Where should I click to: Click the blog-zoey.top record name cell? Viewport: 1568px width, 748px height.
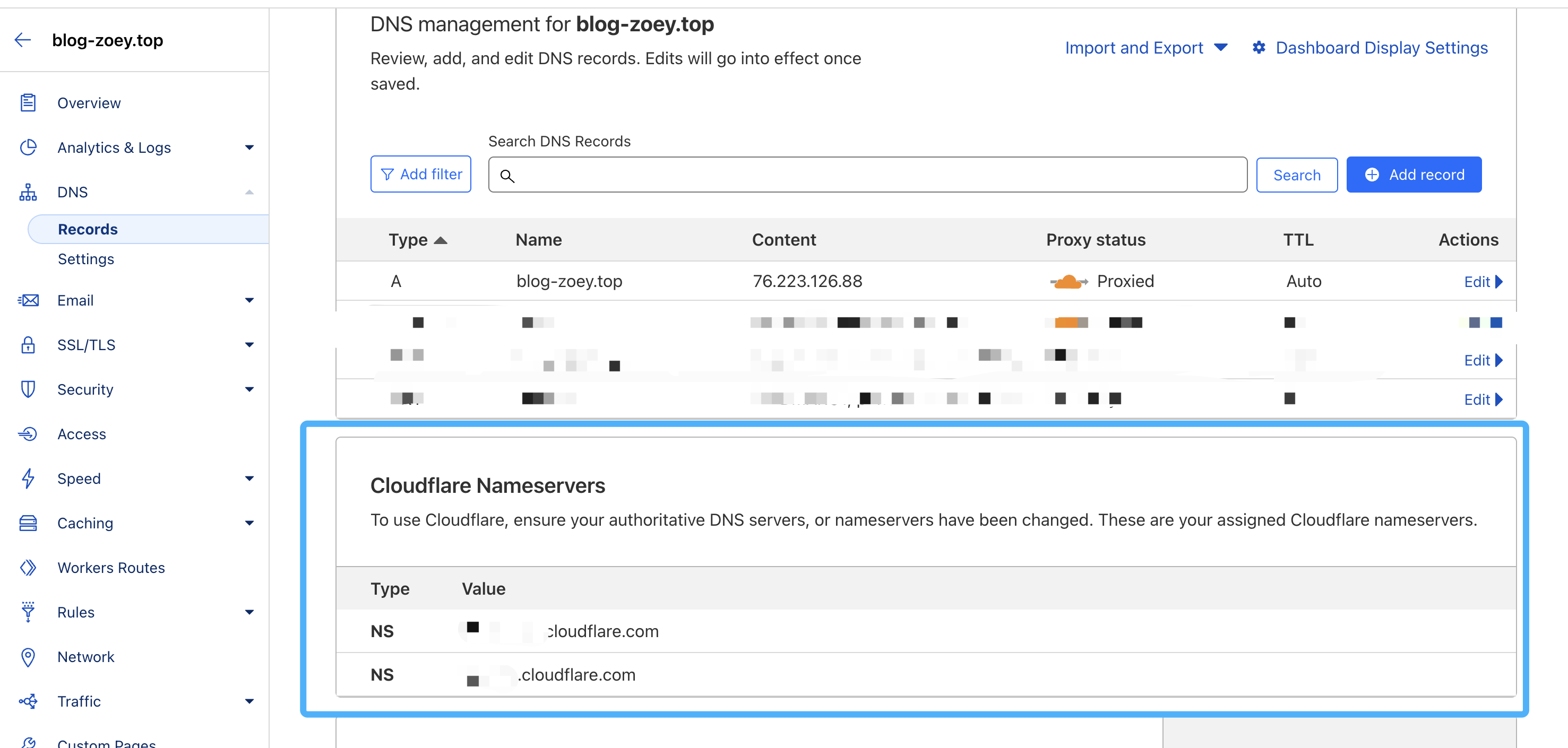(569, 281)
